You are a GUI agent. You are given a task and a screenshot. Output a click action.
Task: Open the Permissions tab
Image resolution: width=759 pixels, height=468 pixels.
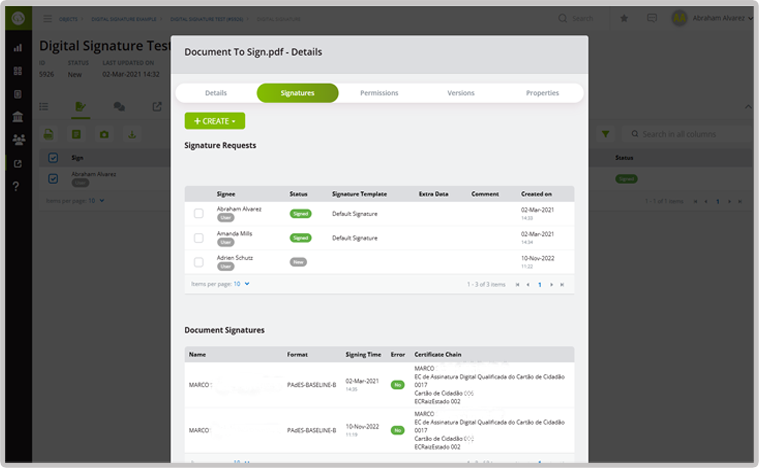(x=379, y=93)
